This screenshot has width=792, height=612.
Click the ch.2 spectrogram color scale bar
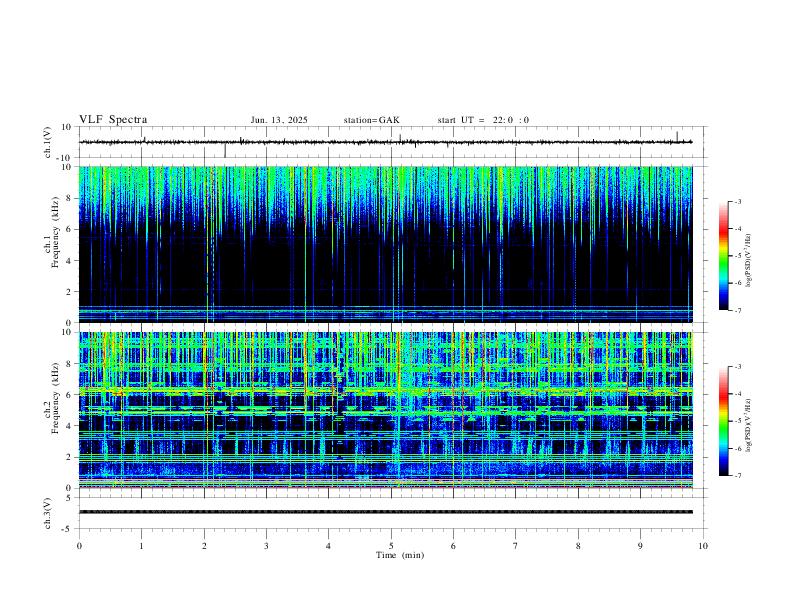[724, 421]
